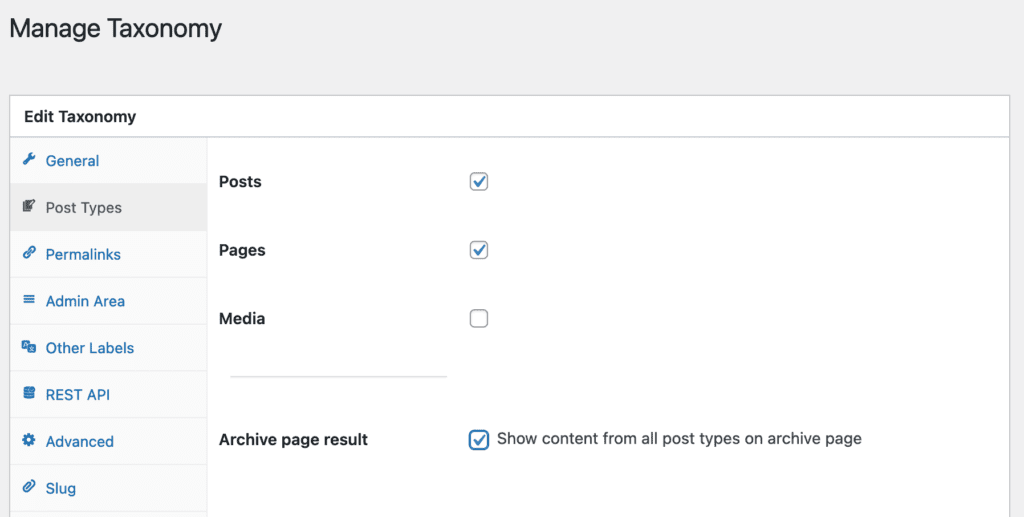Click the gear icon beside Advanced
The image size is (1024, 517).
[x=29, y=440]
